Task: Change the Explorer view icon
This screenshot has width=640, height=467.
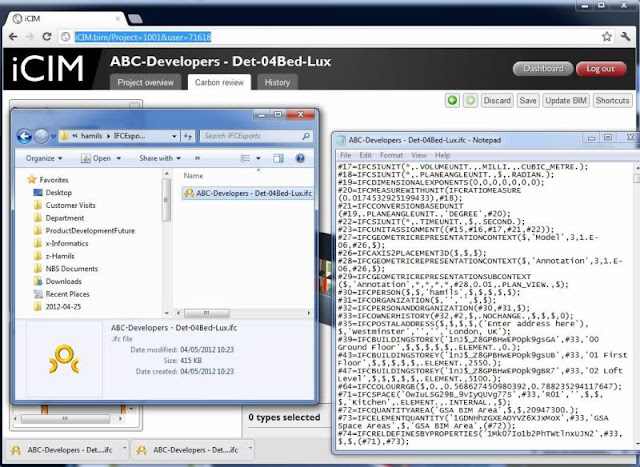Action: pos(245,158)
